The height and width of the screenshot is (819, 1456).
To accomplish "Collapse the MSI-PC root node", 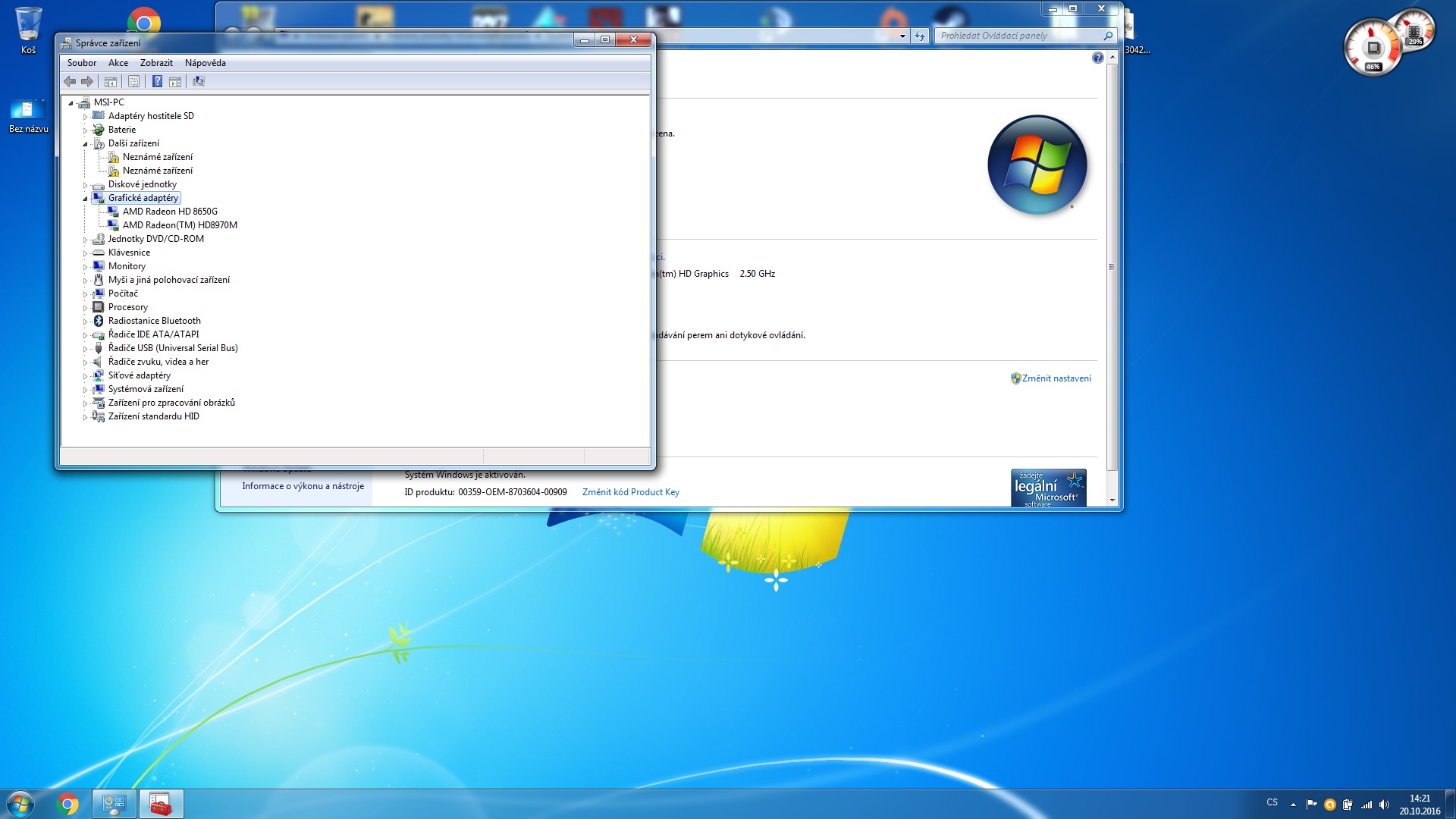I will pos(71,103).
